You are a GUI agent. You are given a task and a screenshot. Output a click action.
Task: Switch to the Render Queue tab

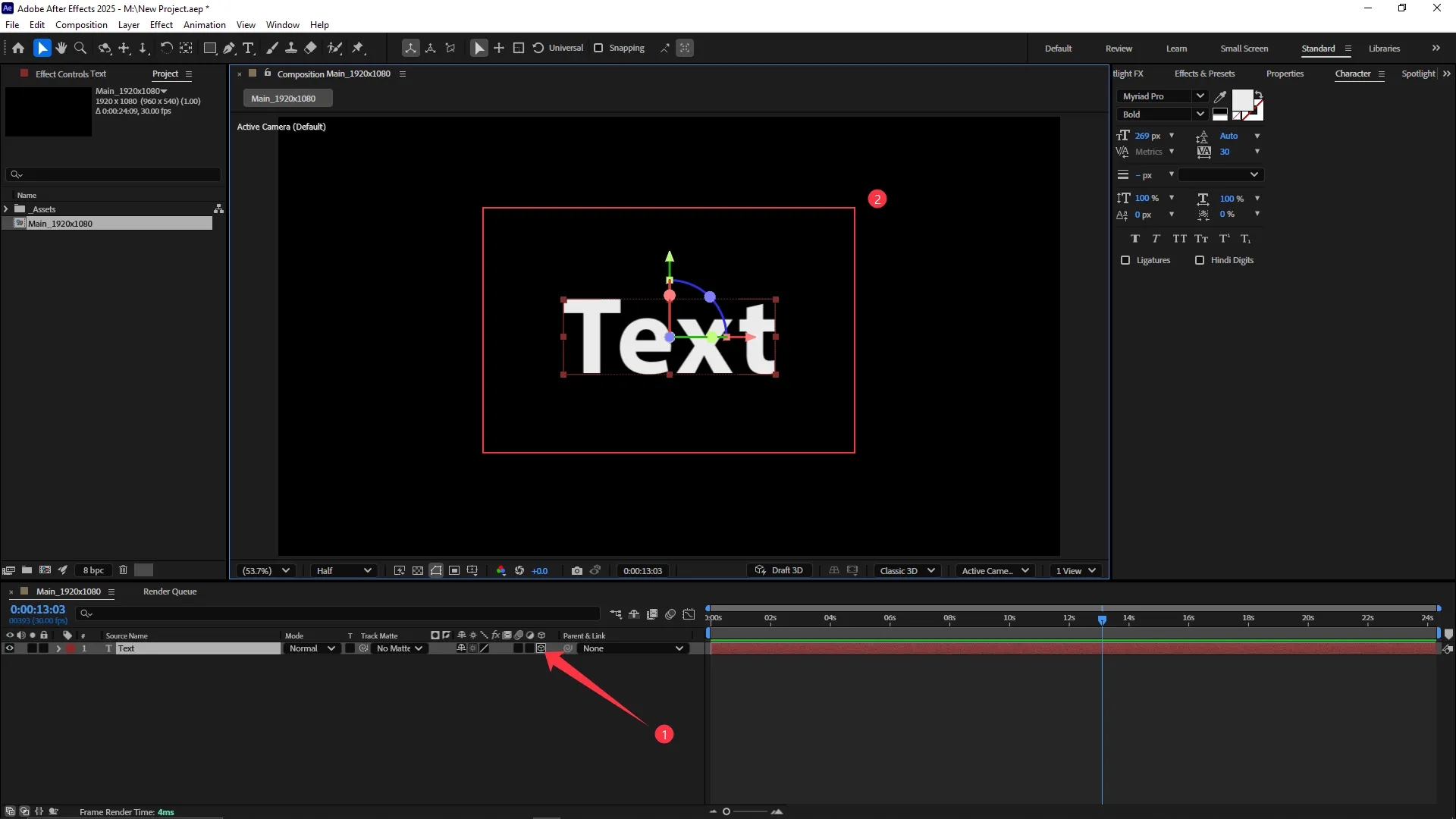coord(170,591)
